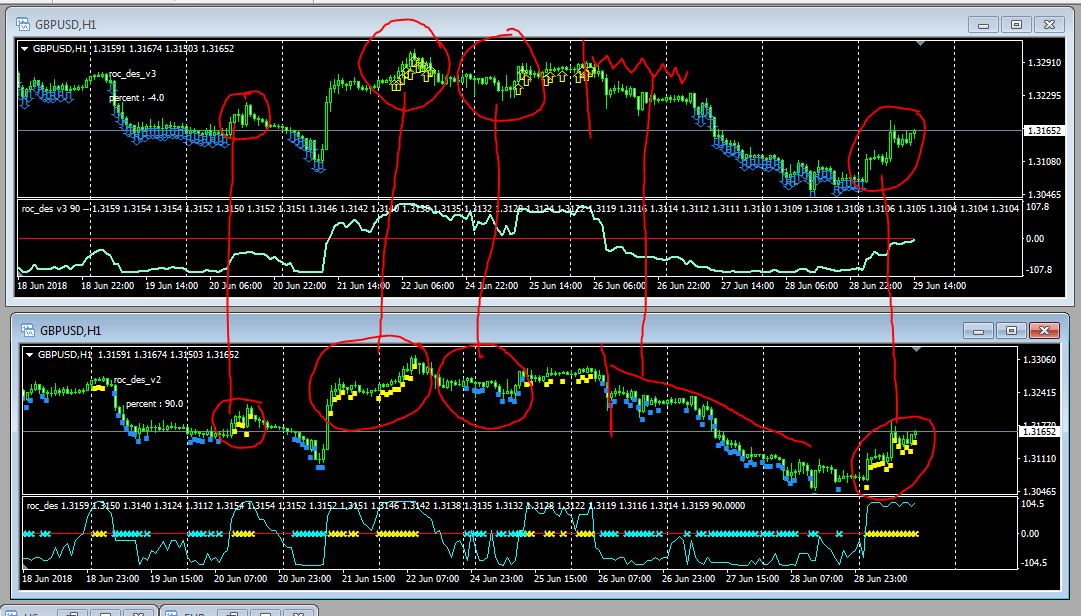The image size is (1081, 616).
Task: Click price level 1.32415 on lower scale
Action: (x=1039, y=393)
